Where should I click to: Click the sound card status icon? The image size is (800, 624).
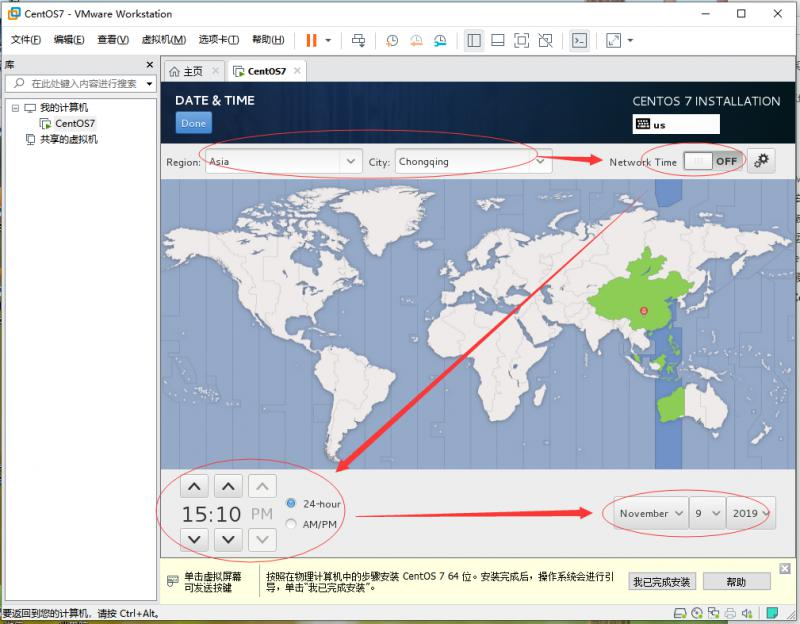pyautogui.click(x=747, y=613)
